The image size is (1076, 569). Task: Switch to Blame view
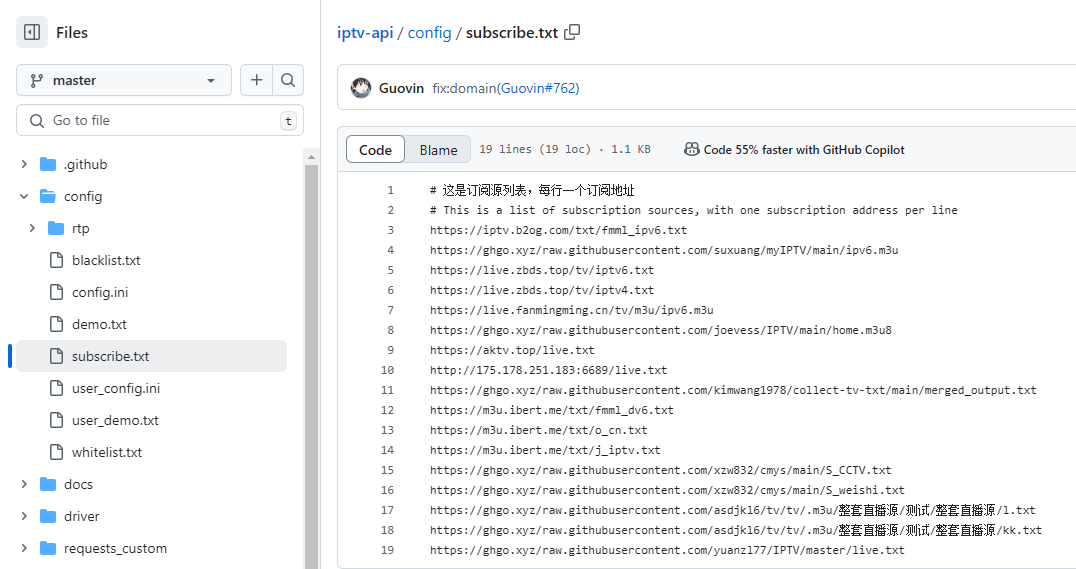click(438, 149)
